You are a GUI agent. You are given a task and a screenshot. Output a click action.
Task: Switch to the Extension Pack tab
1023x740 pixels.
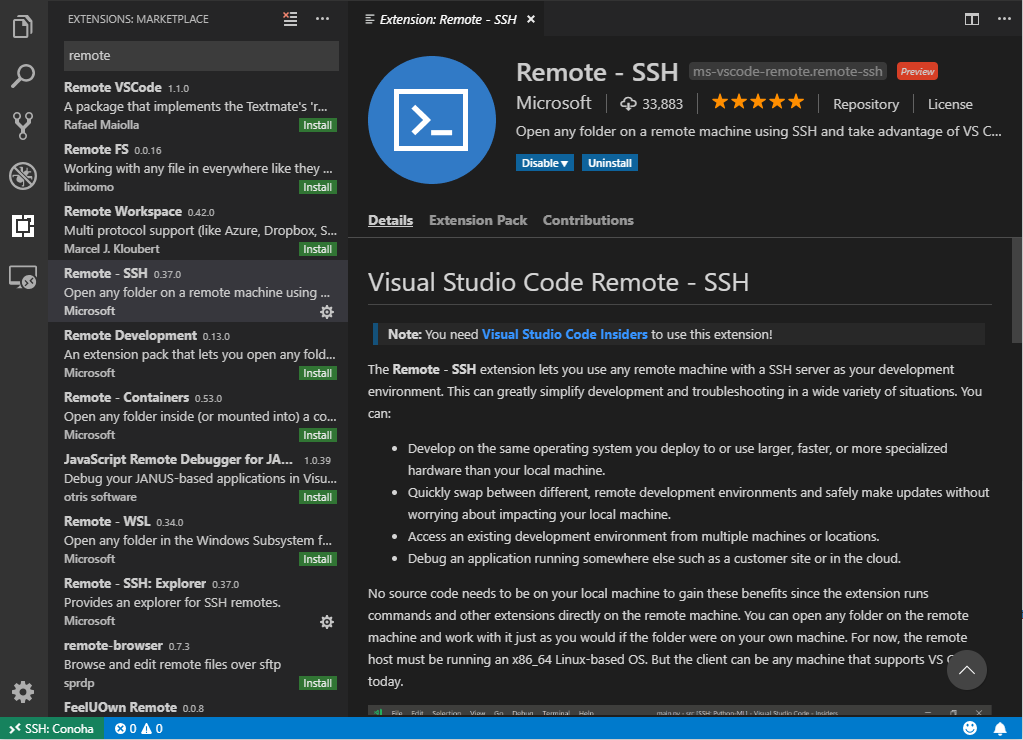[x=477, y=220]
